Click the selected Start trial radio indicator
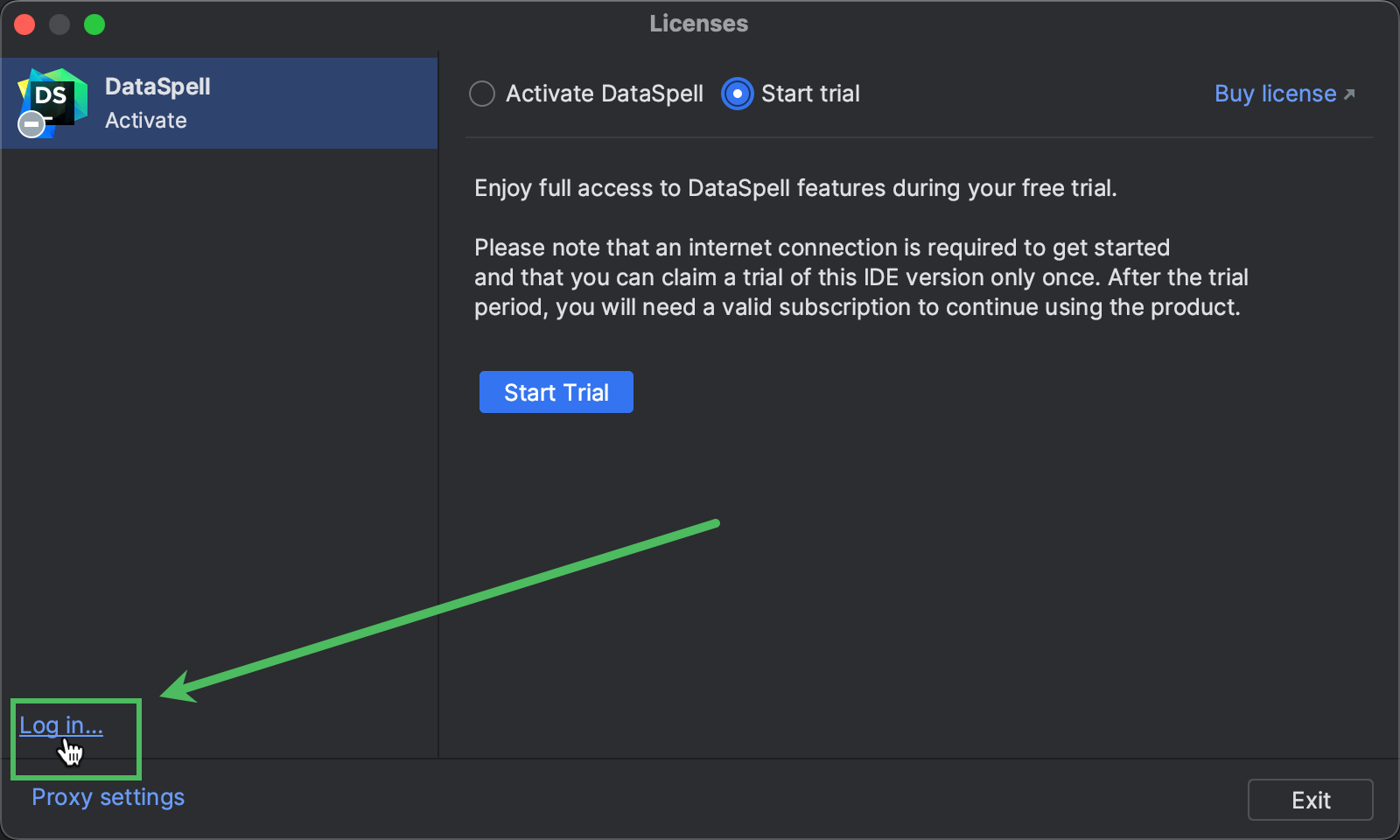The height and width of the screenshot is (840, 1400). point(738,94)
